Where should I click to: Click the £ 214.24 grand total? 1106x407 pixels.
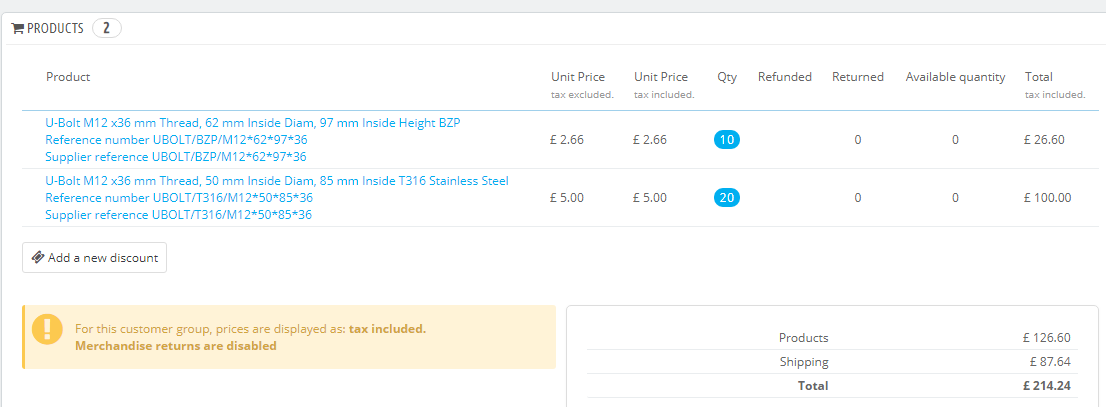[1047, 385]
